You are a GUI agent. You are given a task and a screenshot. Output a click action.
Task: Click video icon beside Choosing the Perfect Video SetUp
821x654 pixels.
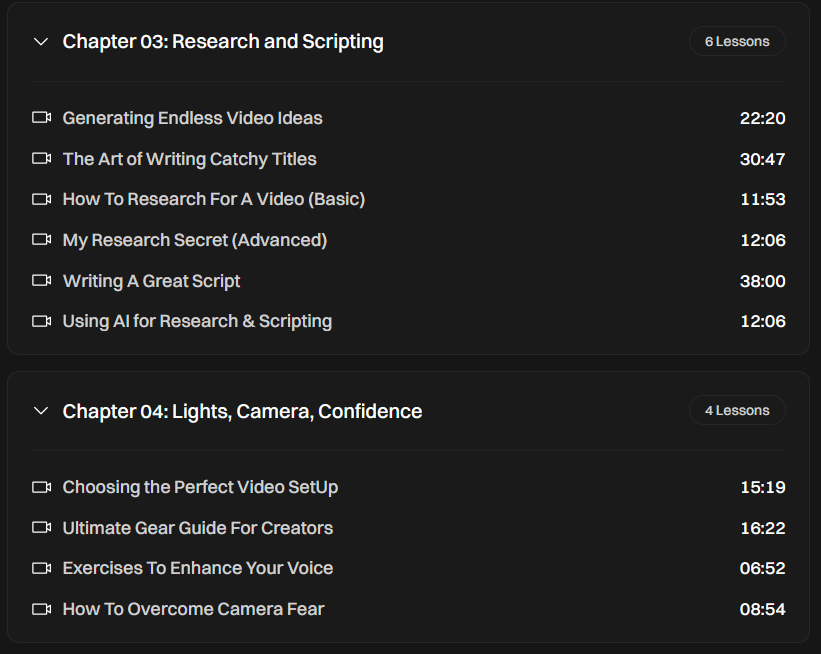[41, 487]
